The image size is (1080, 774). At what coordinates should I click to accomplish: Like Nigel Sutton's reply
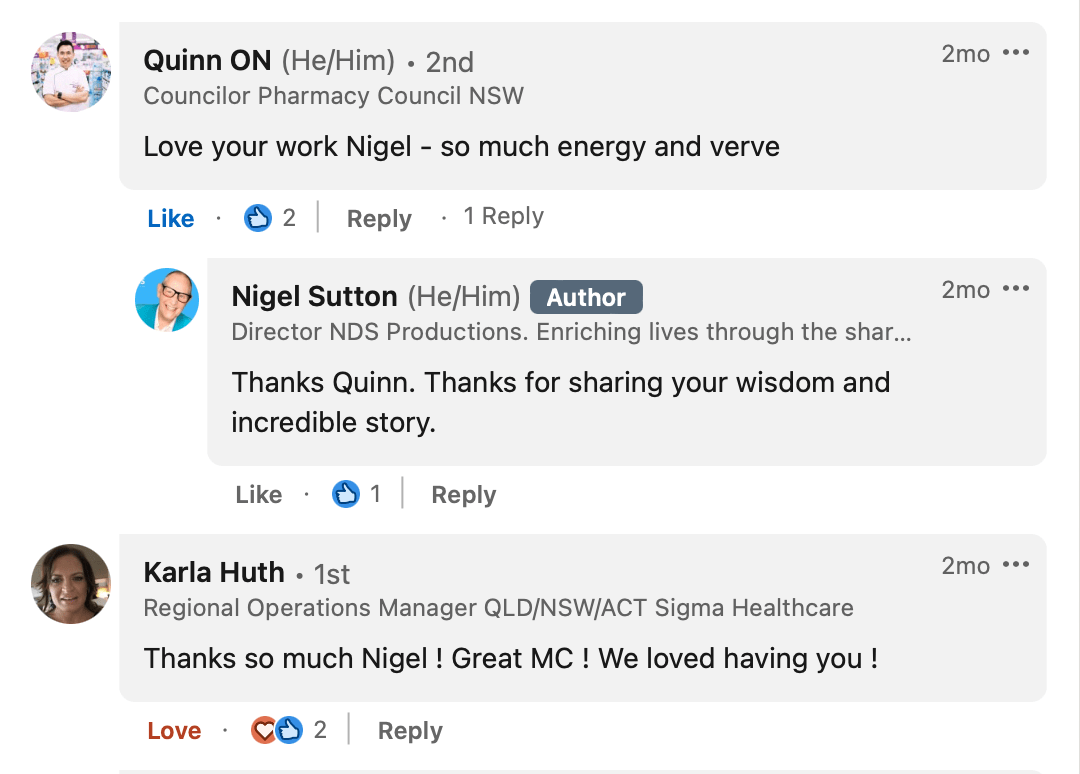[x=259, y=494]
